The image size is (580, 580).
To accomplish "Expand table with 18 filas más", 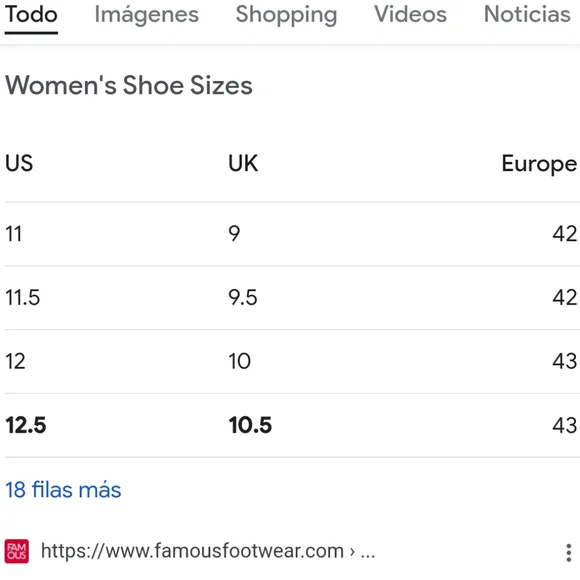I will tap(63, 490).
